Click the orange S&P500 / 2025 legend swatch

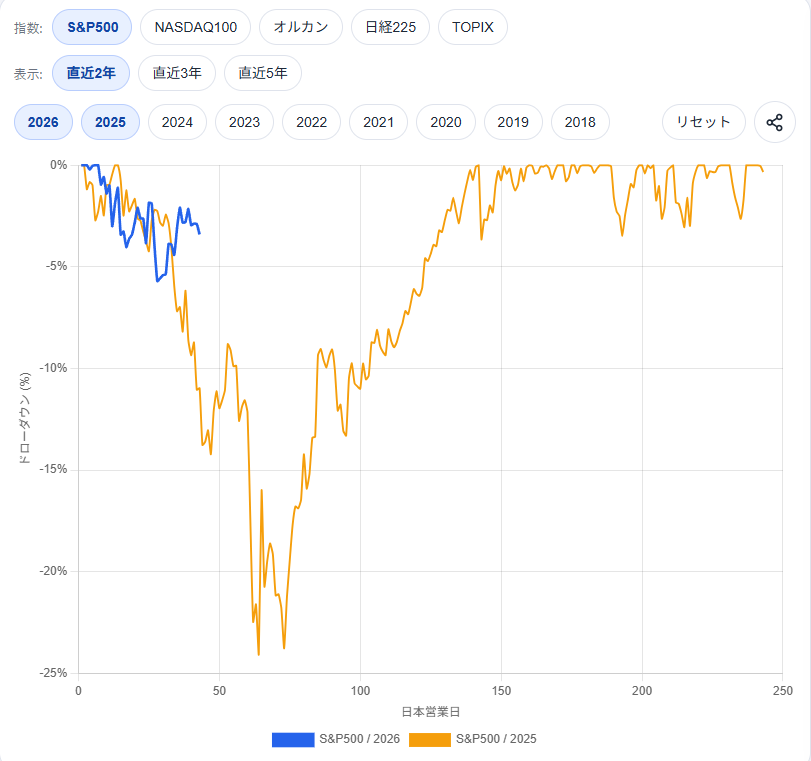point(430,740)
